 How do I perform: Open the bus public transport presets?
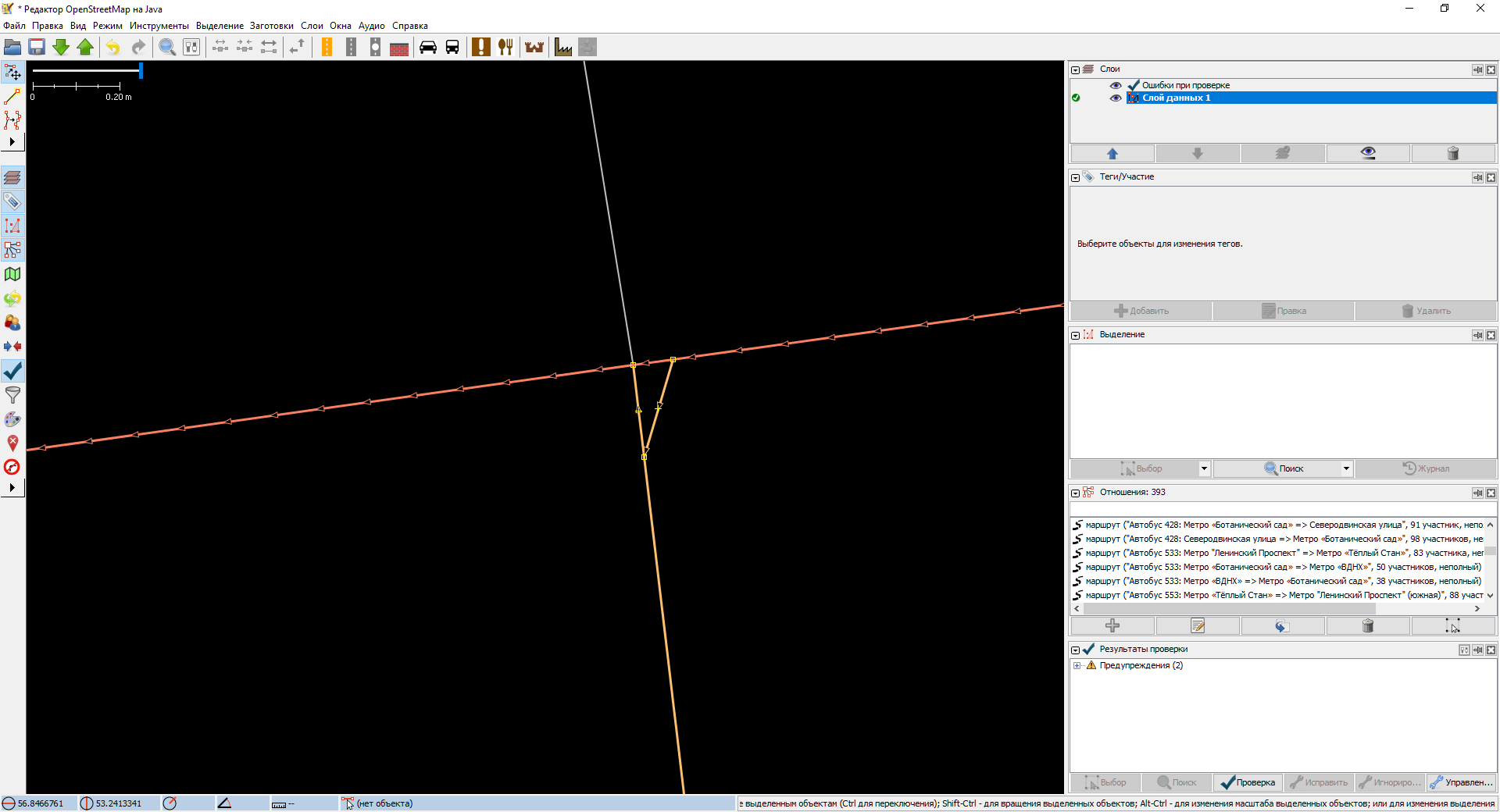point(452,47)
